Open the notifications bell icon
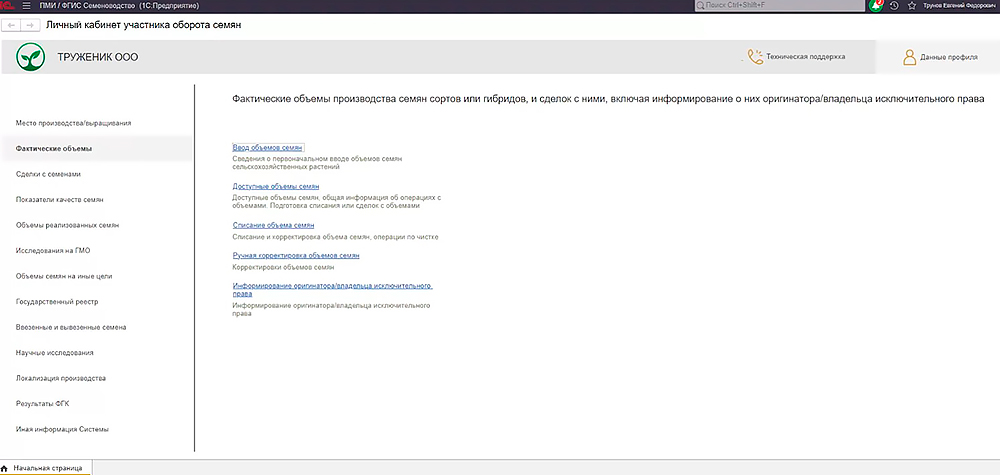Screen dimensions: 1000x475 pos(877,6)
